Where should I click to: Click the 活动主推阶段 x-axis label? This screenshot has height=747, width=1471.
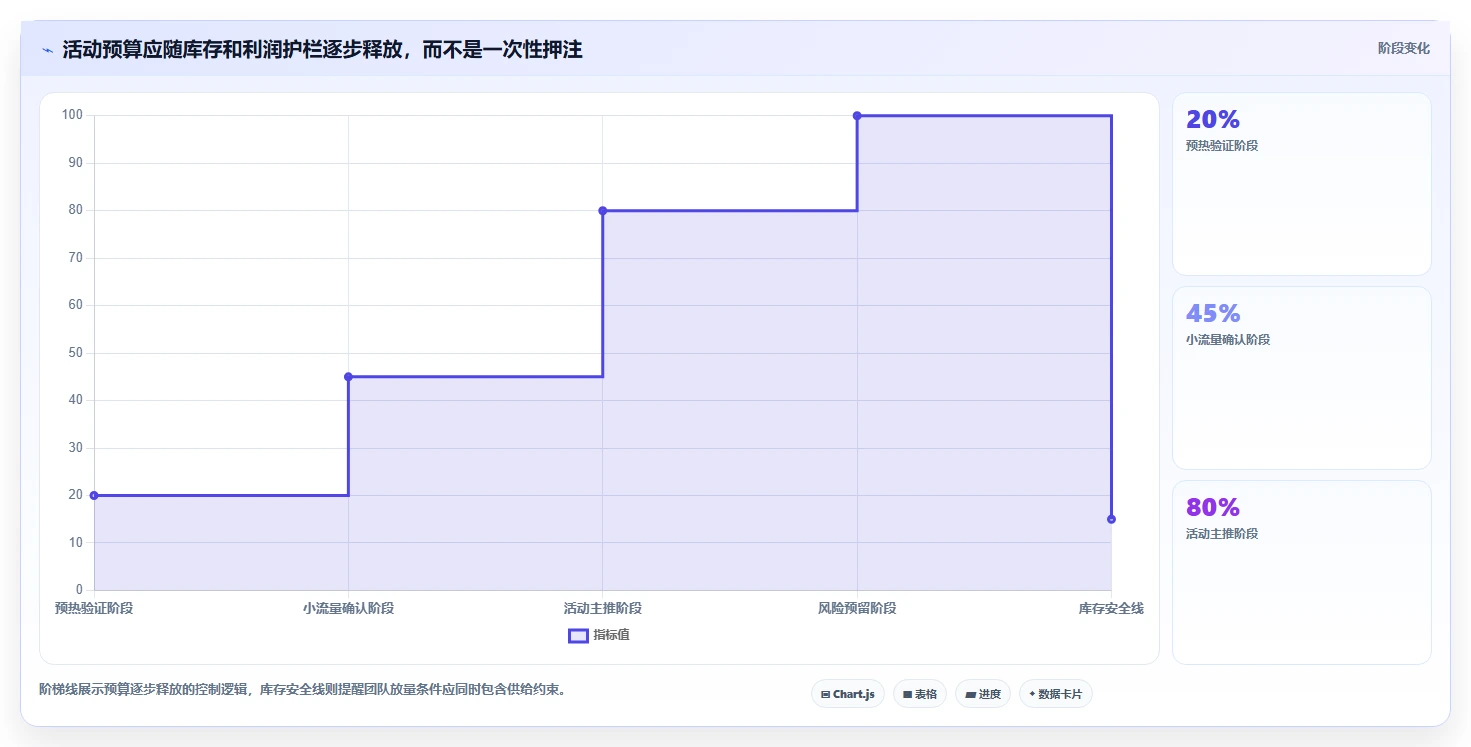tap(602, 608)
